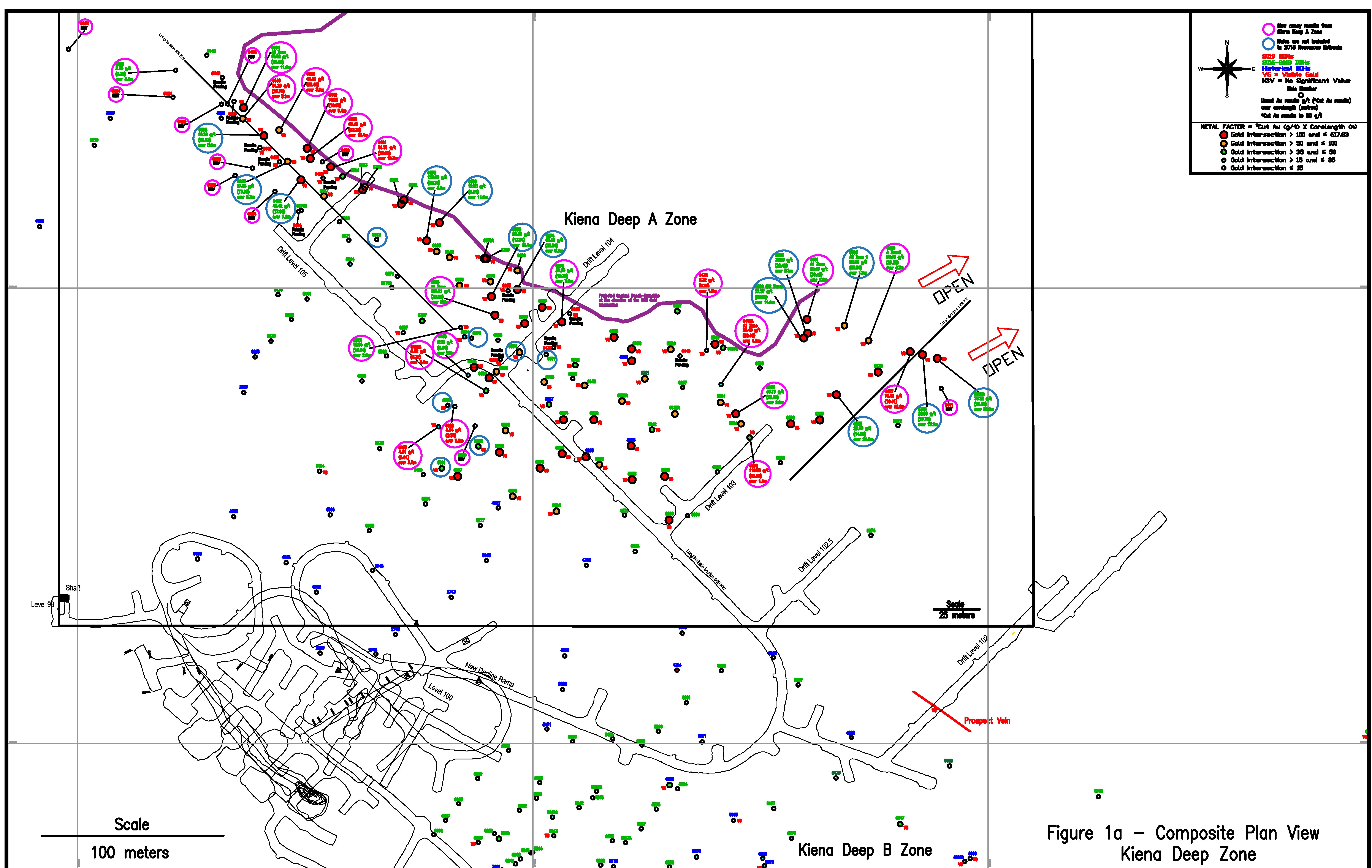This screenshot has height=868, width=1372.
Task: Click the compass letter W
Action: click(x=1201, y=69)
